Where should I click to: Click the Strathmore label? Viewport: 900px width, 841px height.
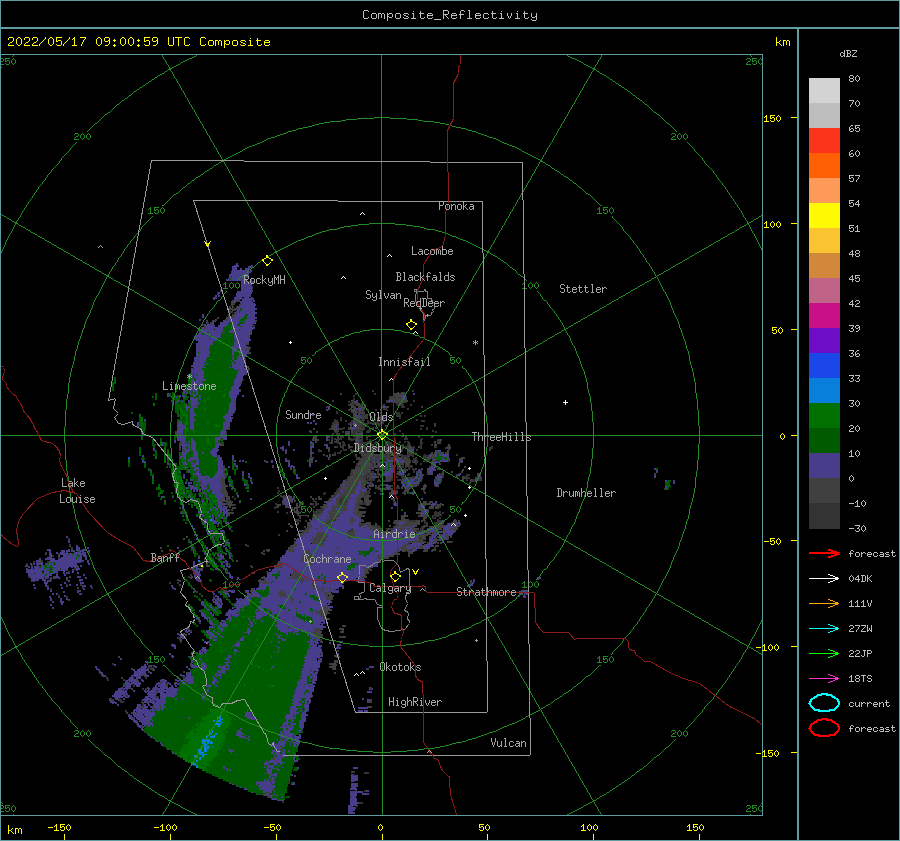tap(486, 592)
